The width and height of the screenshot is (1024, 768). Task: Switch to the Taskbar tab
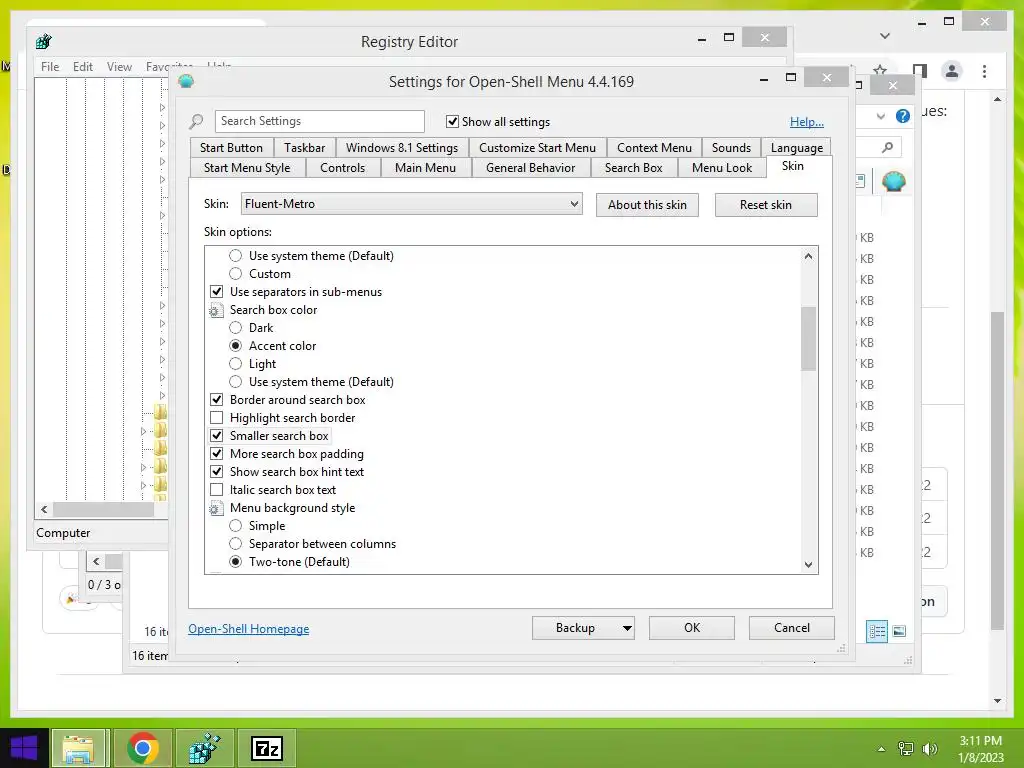[x=304, y=148]
